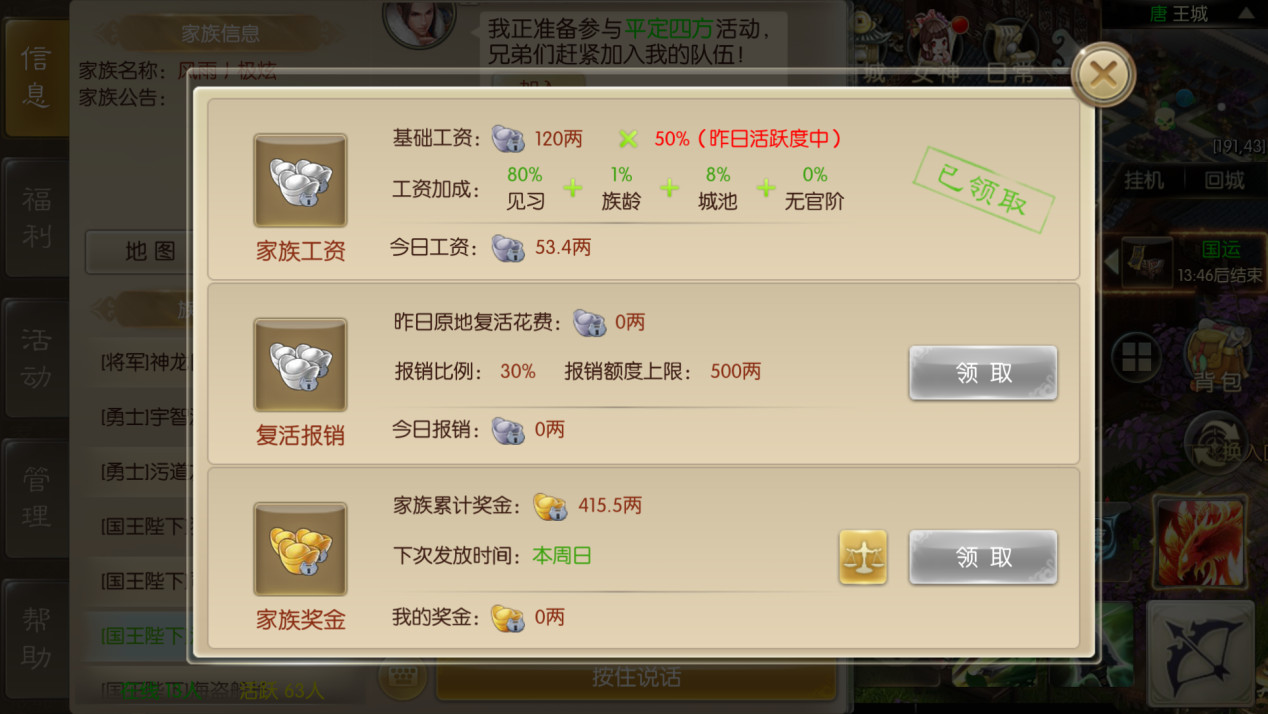
Task: Open the 帮助 side tab
Action: pos(36,637)
